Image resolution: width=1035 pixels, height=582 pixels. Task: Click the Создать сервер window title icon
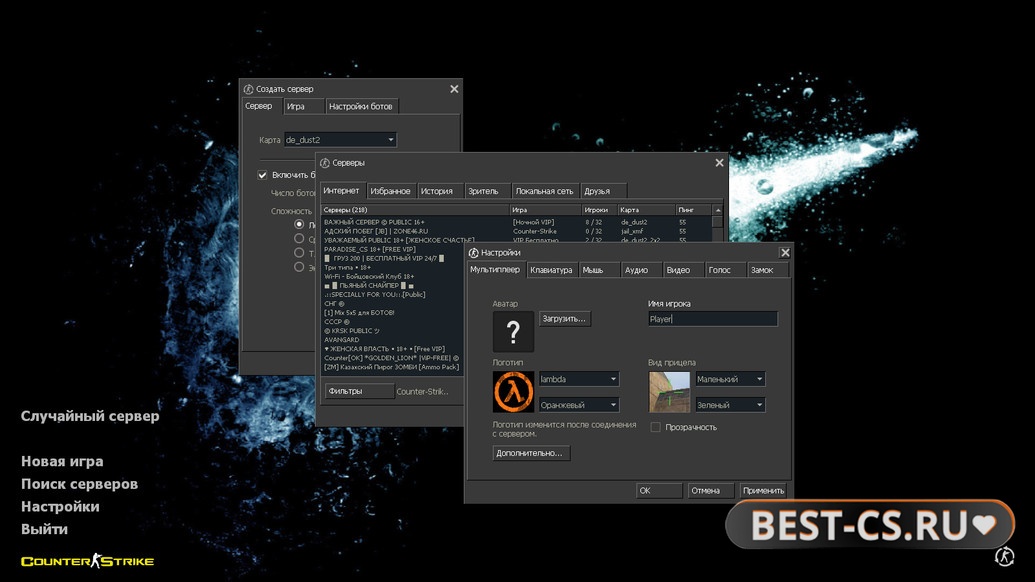pyautogui.click(x=248, y=89)
